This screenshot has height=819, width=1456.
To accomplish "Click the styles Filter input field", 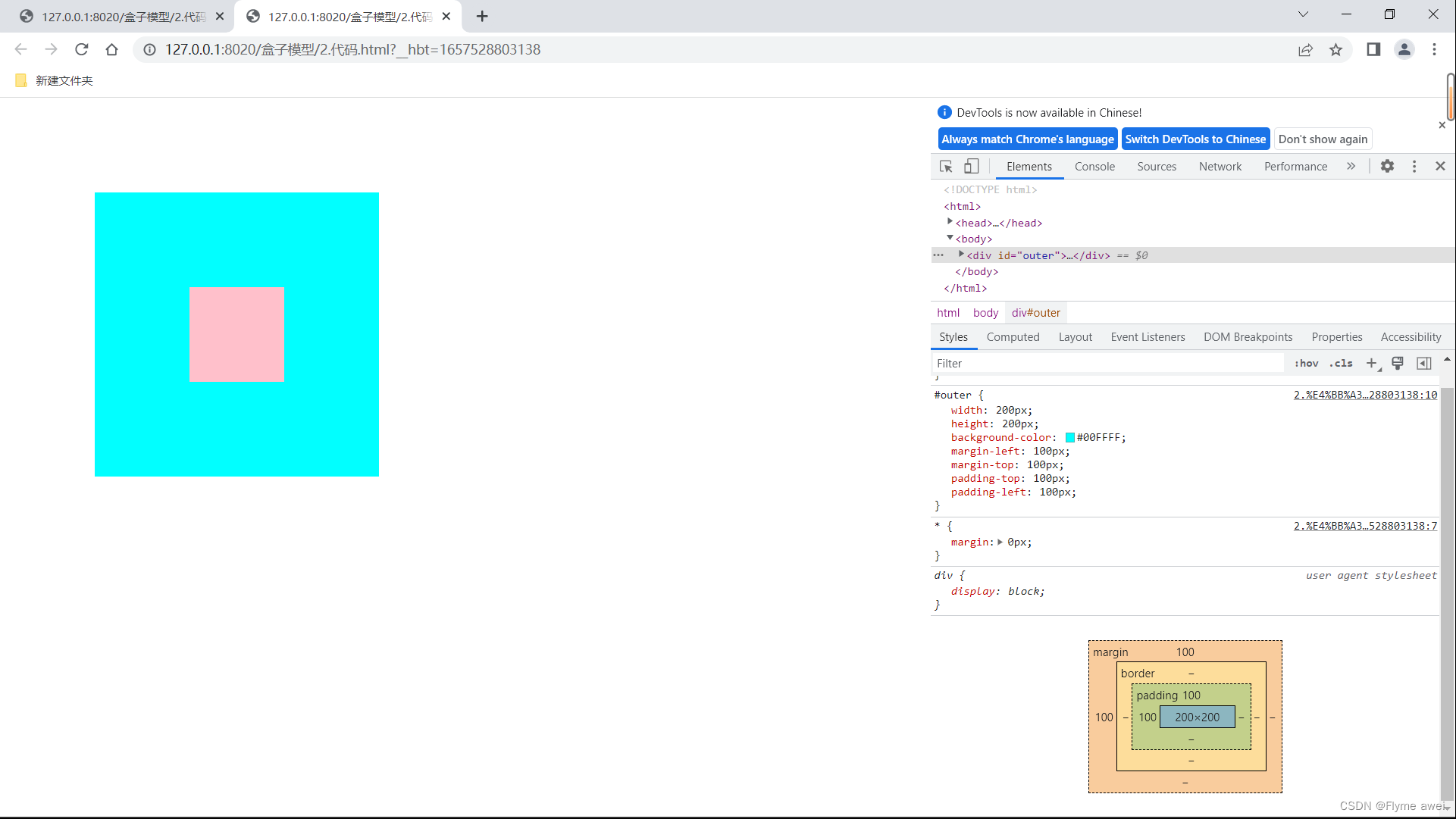I will (1107, 364).
